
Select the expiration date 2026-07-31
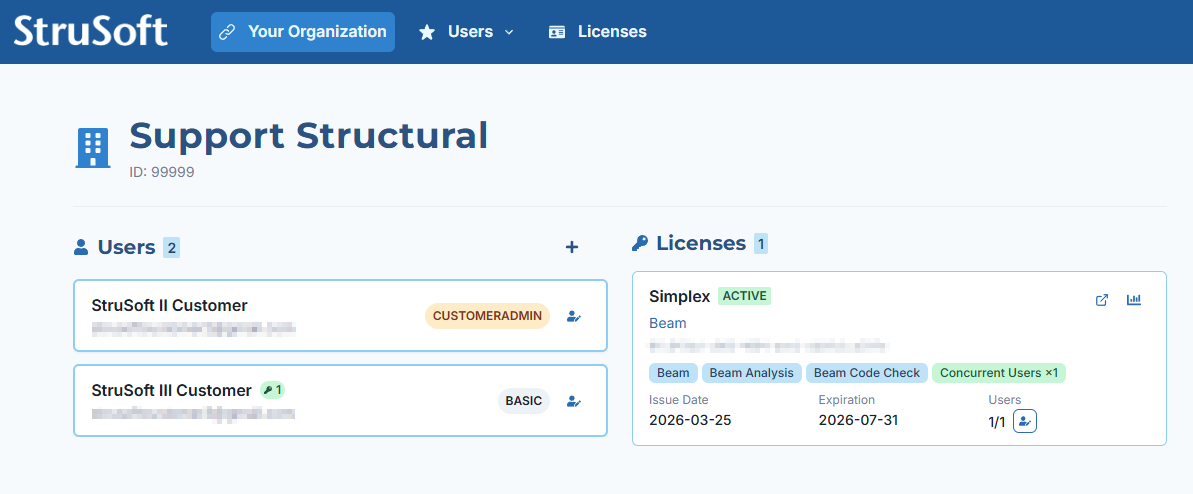(x=858, y=420)
